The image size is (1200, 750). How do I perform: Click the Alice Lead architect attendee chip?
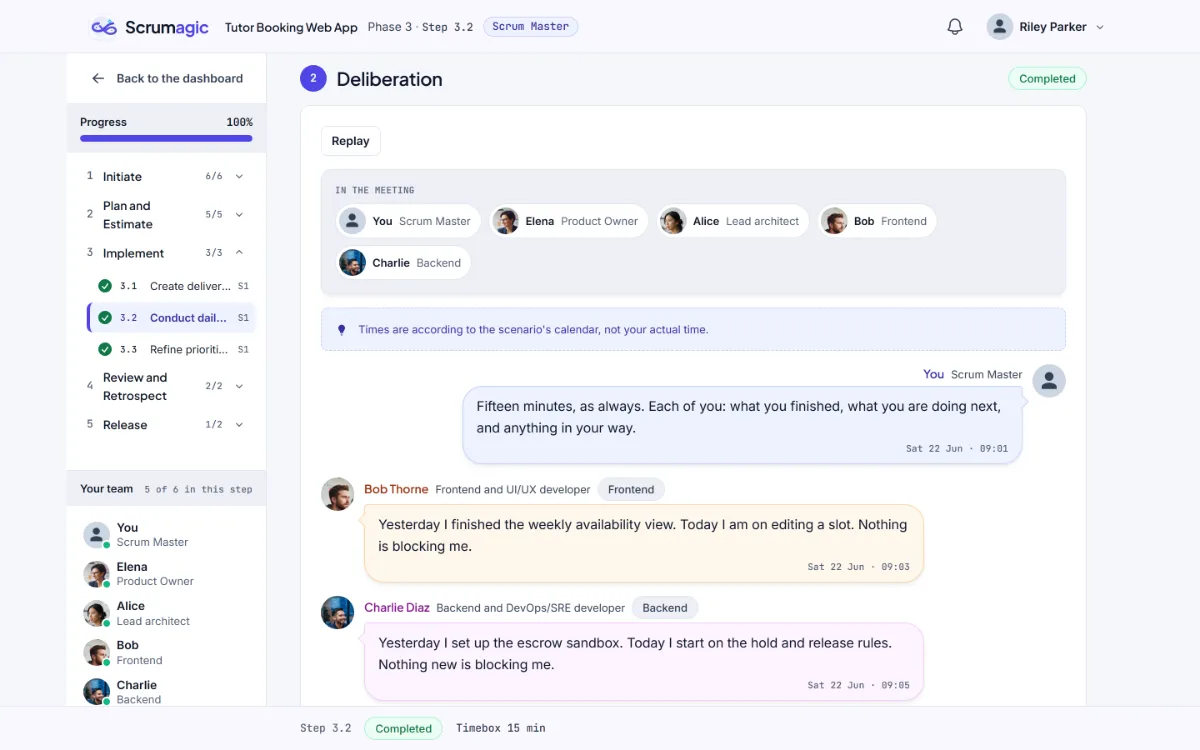click(x=733, y=221)
